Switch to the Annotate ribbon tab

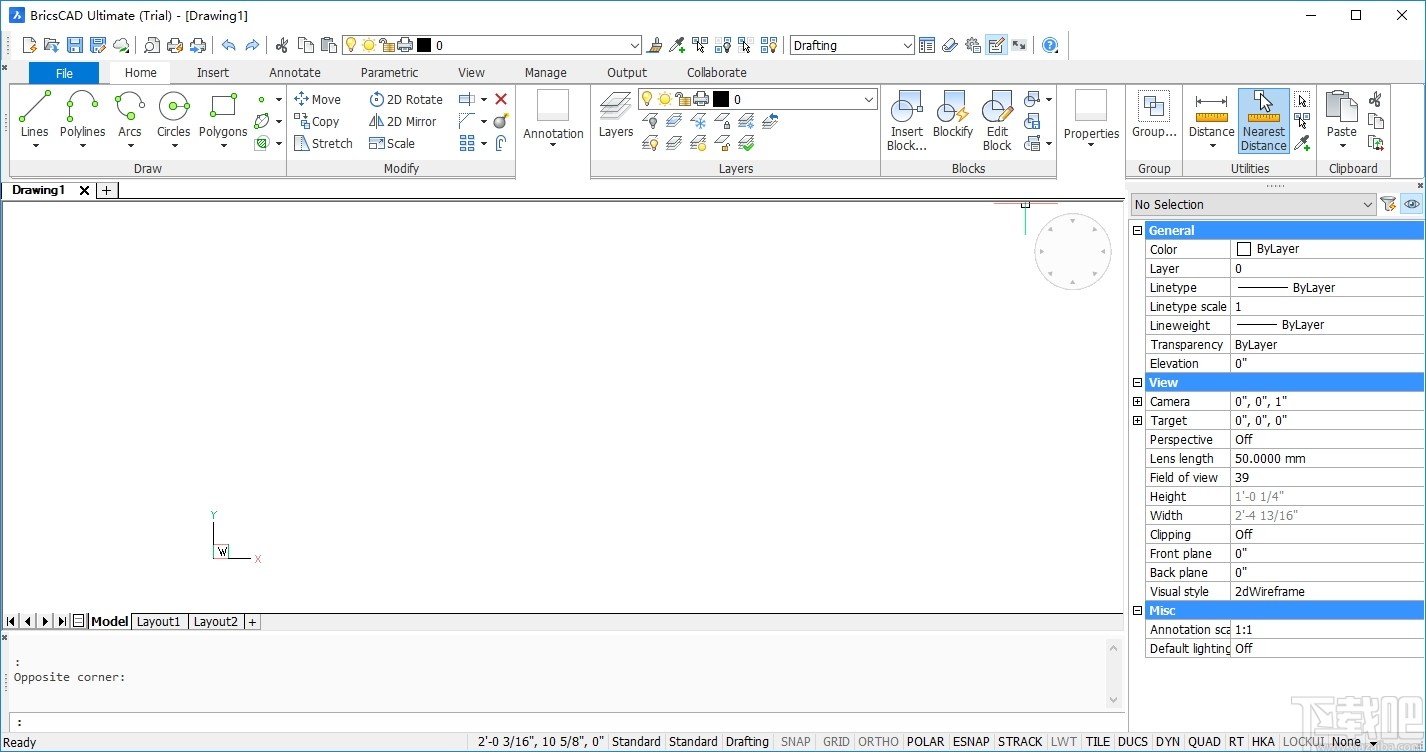[x=294, y=72]
